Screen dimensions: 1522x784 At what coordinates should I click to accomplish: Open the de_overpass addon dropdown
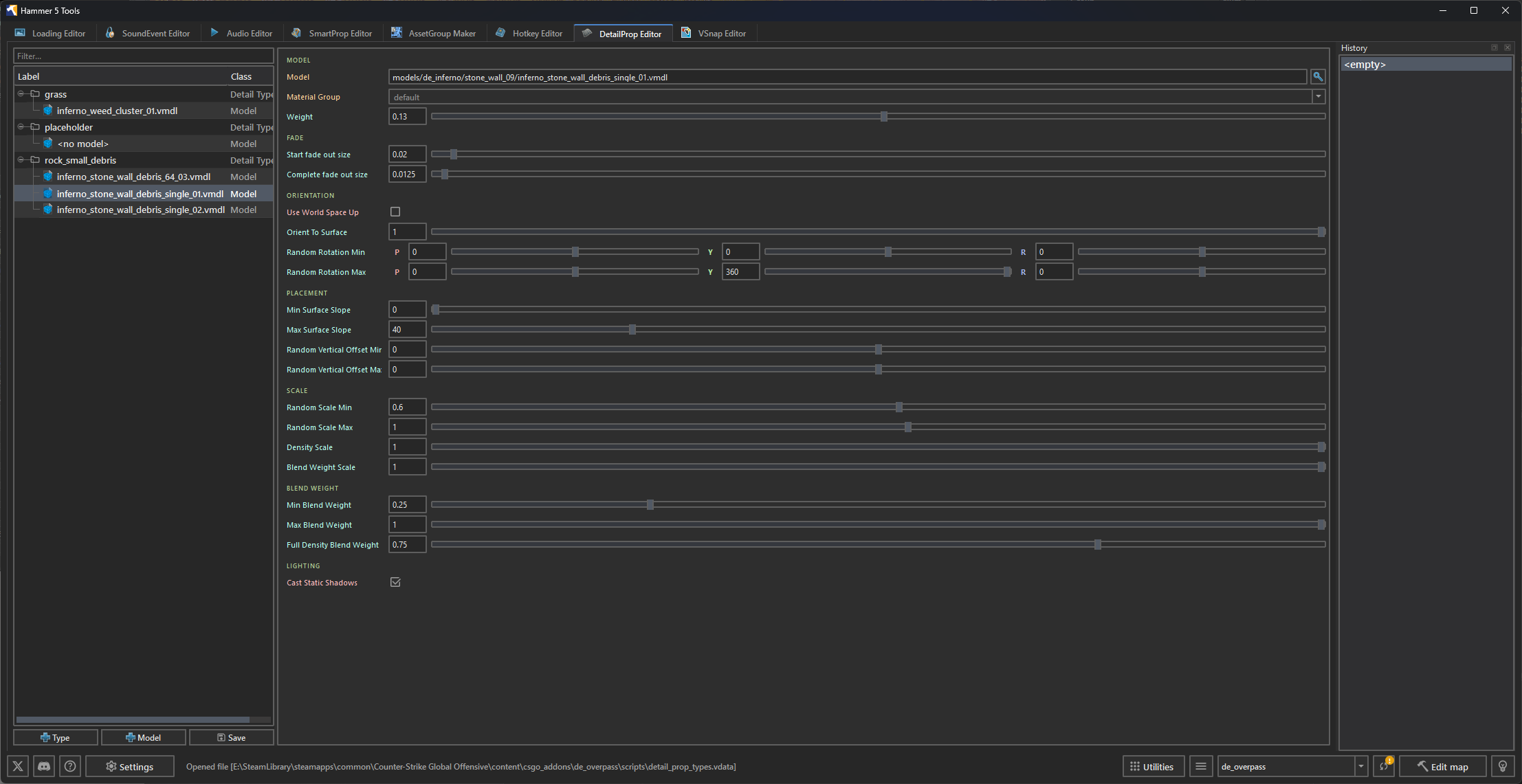point(1360,766)
